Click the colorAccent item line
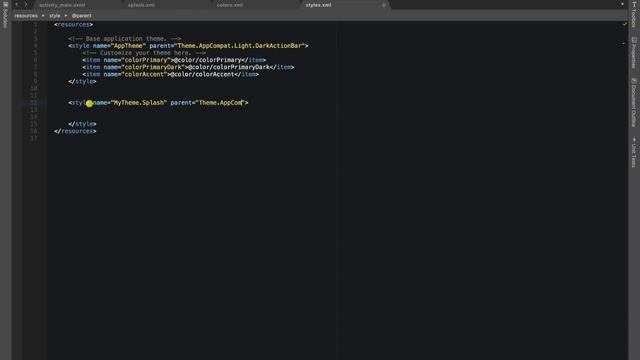The width and height of the screenshot is (640, 360). point(171,74)
